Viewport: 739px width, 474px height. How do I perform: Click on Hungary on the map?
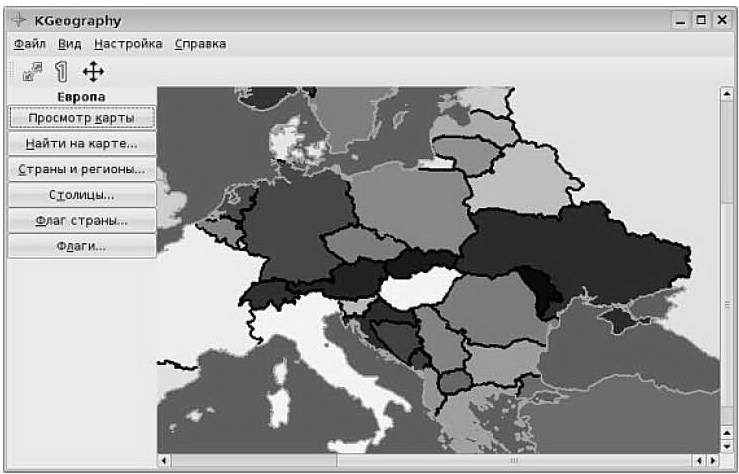click(417, 290)
